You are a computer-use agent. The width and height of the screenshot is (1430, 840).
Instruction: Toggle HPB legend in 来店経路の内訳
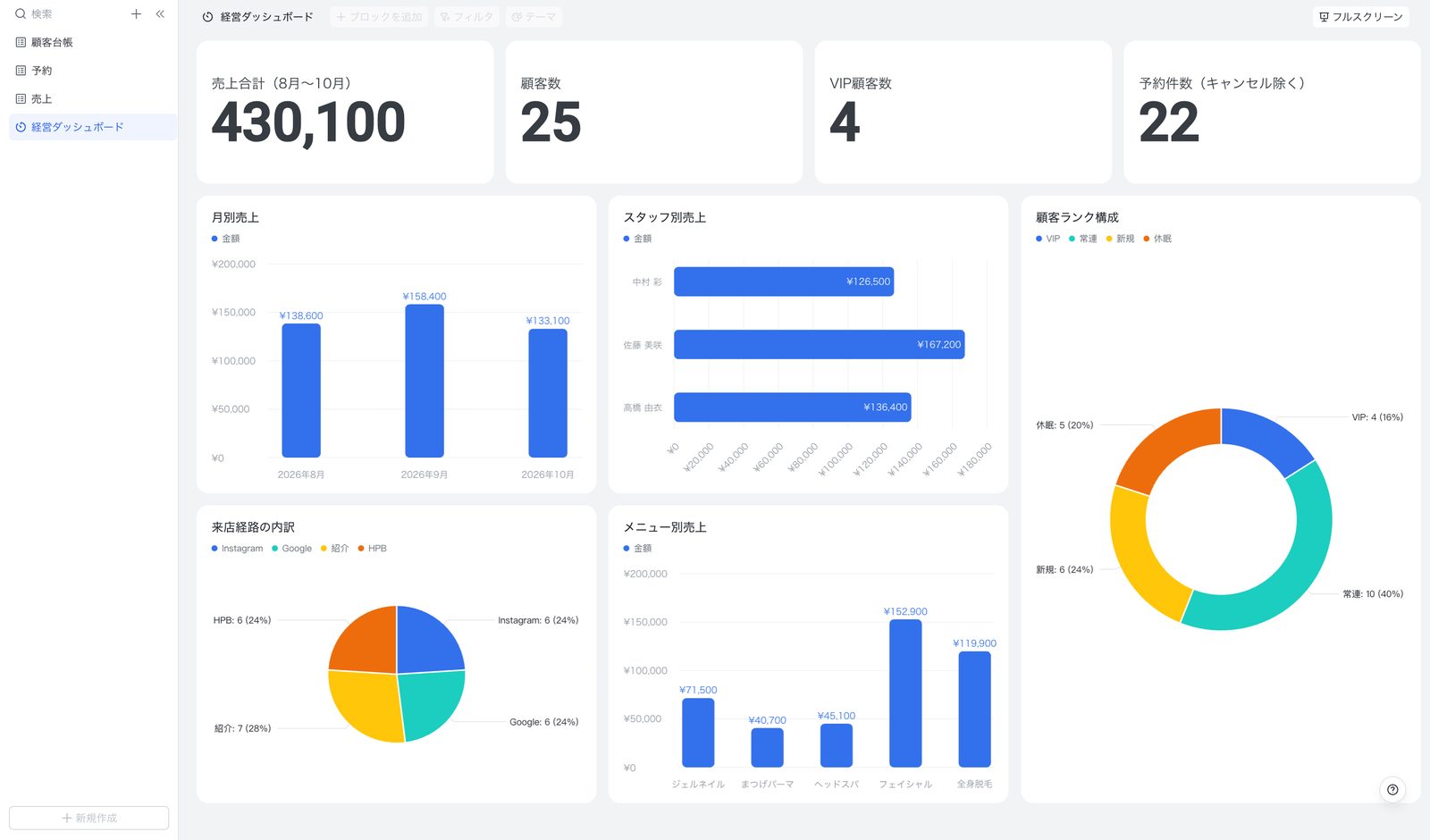[x=372, y=549]
